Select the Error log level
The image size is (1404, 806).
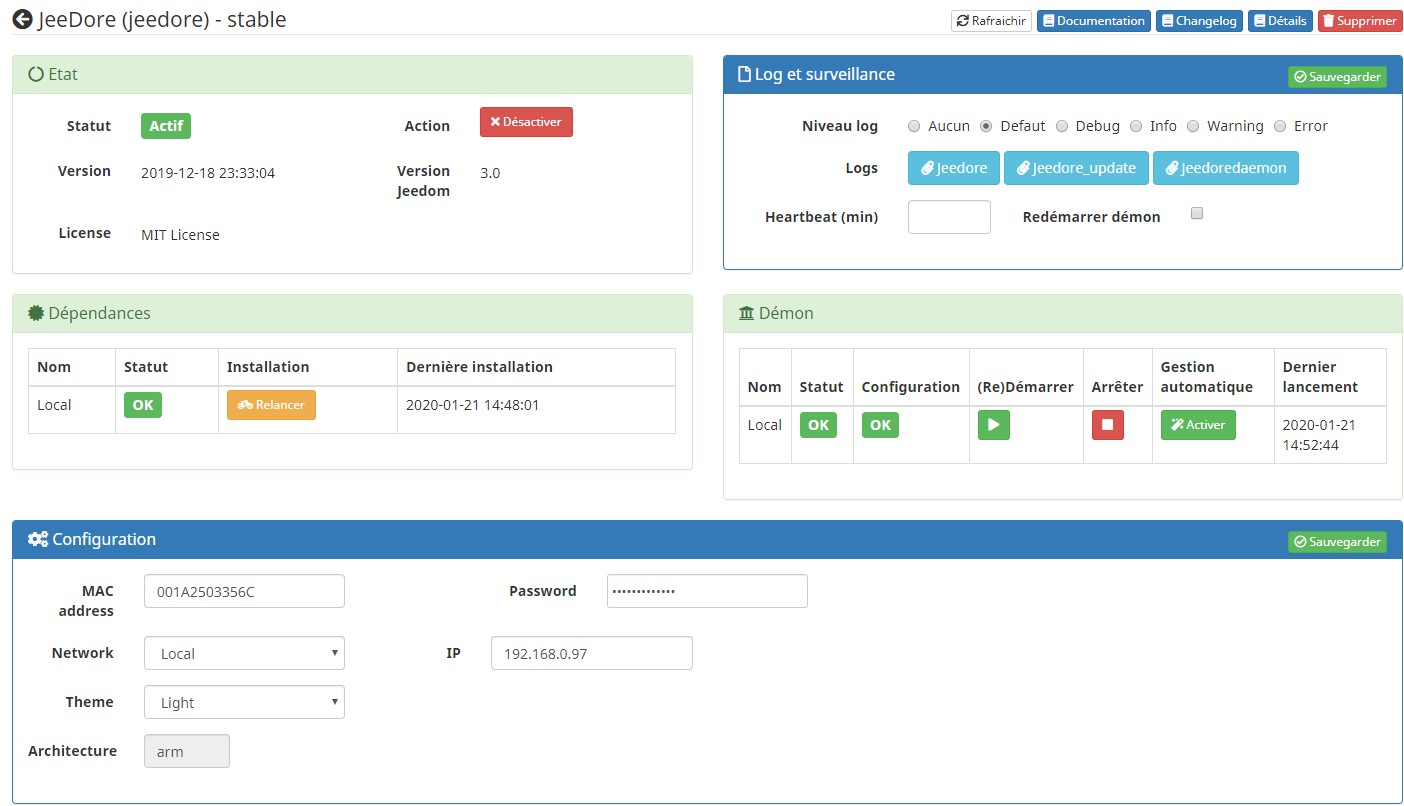pyautogui.click(x=1280, y=126)
